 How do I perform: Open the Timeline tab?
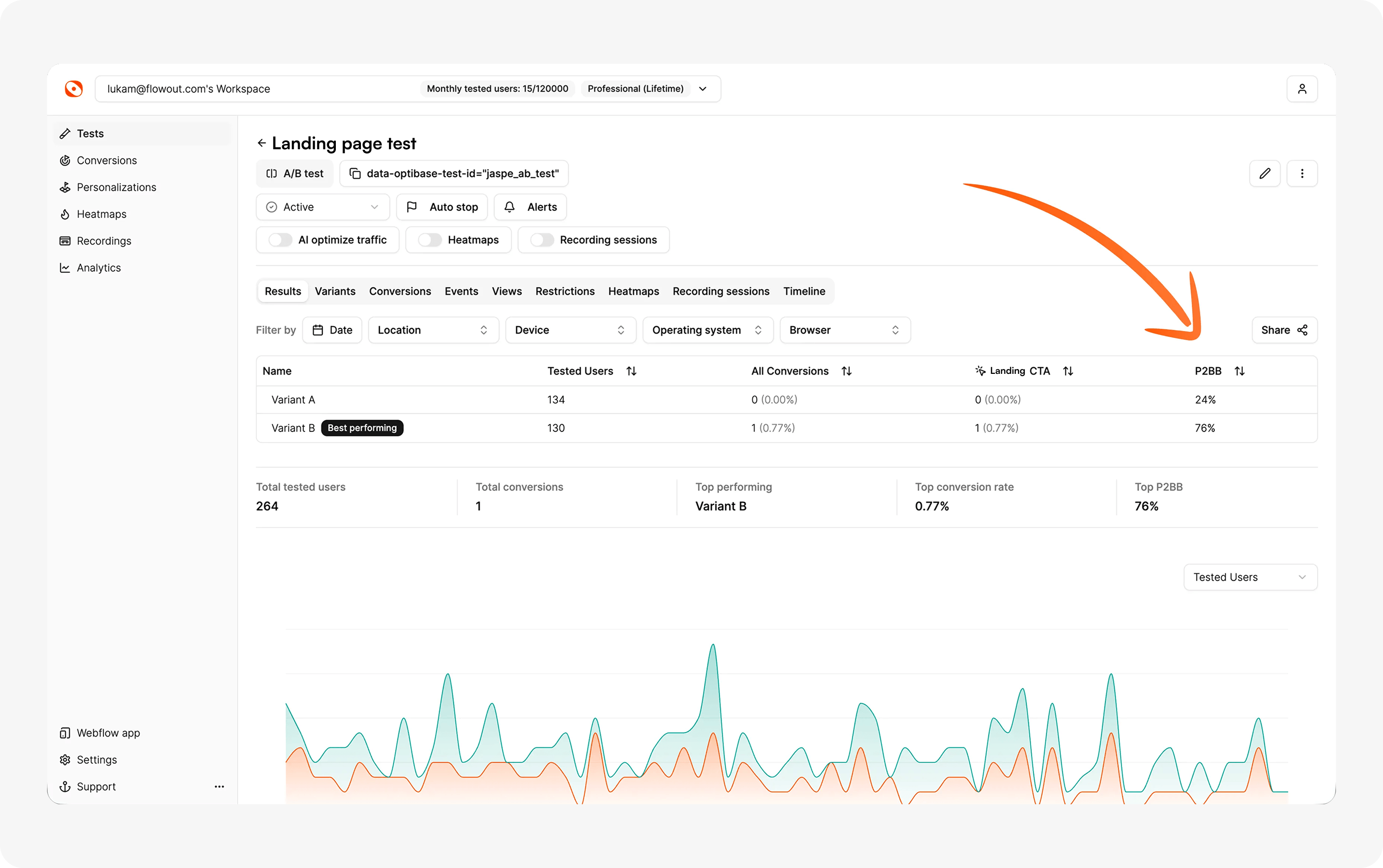[x=804, y=291]
